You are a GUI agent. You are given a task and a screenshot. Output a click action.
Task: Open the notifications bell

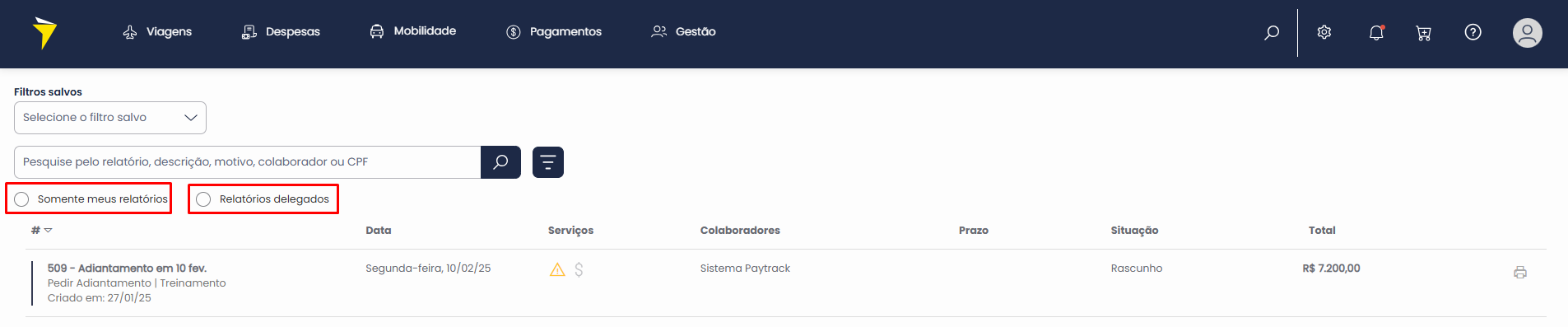(x=1376, y=32)
